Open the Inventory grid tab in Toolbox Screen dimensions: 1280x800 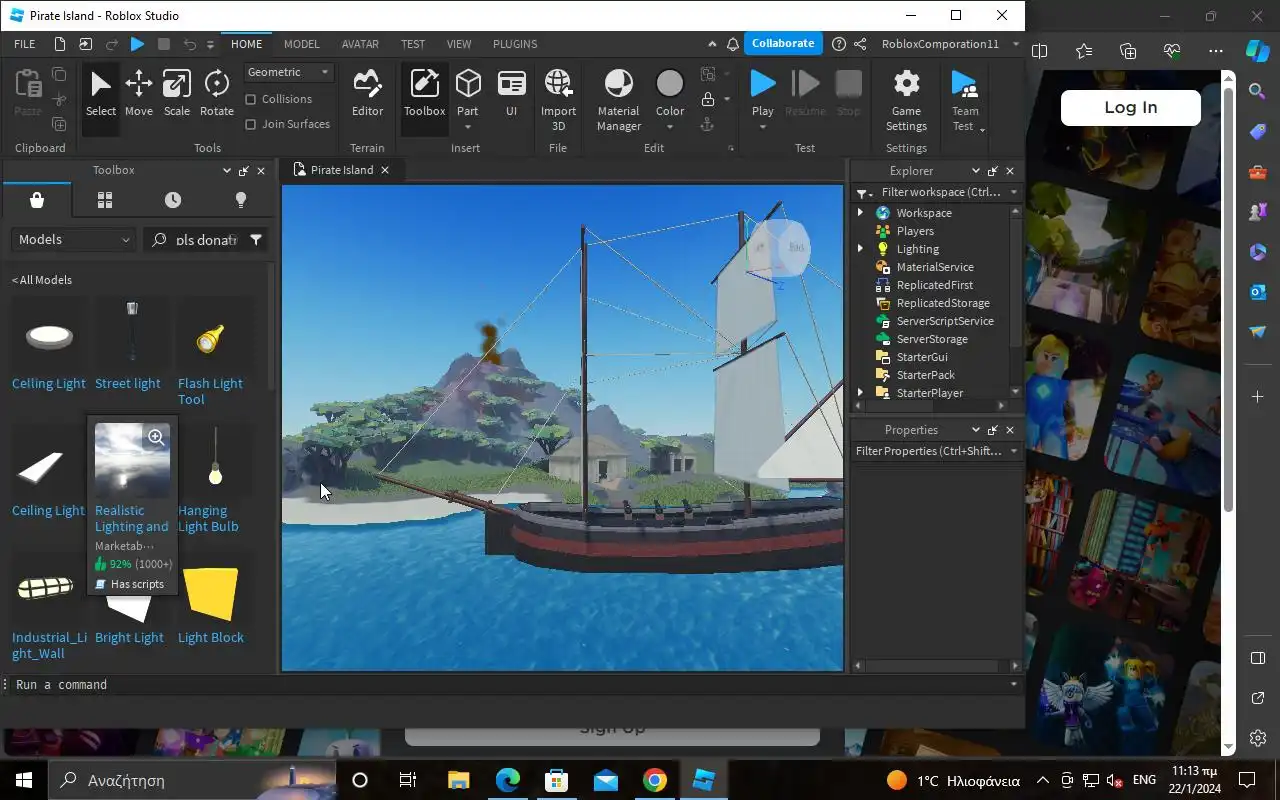(104, 200)
